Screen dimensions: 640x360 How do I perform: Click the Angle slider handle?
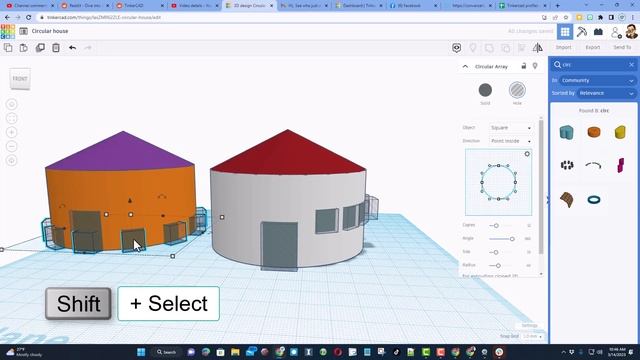pyautogui.click(x=512, y=239)
